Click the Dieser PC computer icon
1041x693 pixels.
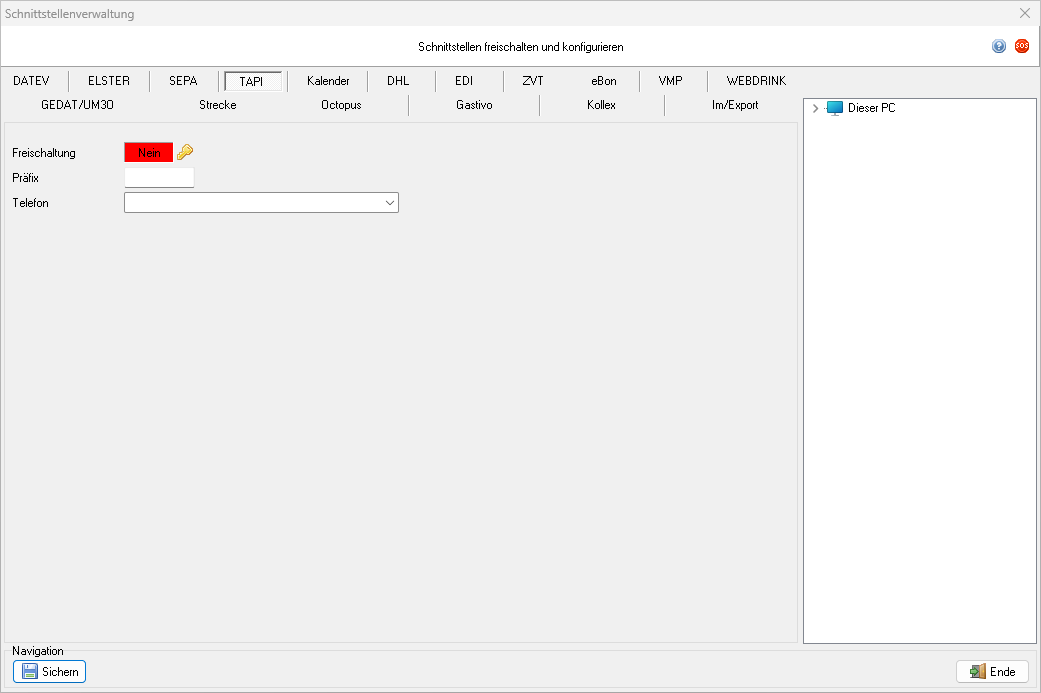(x=834, y=108)
